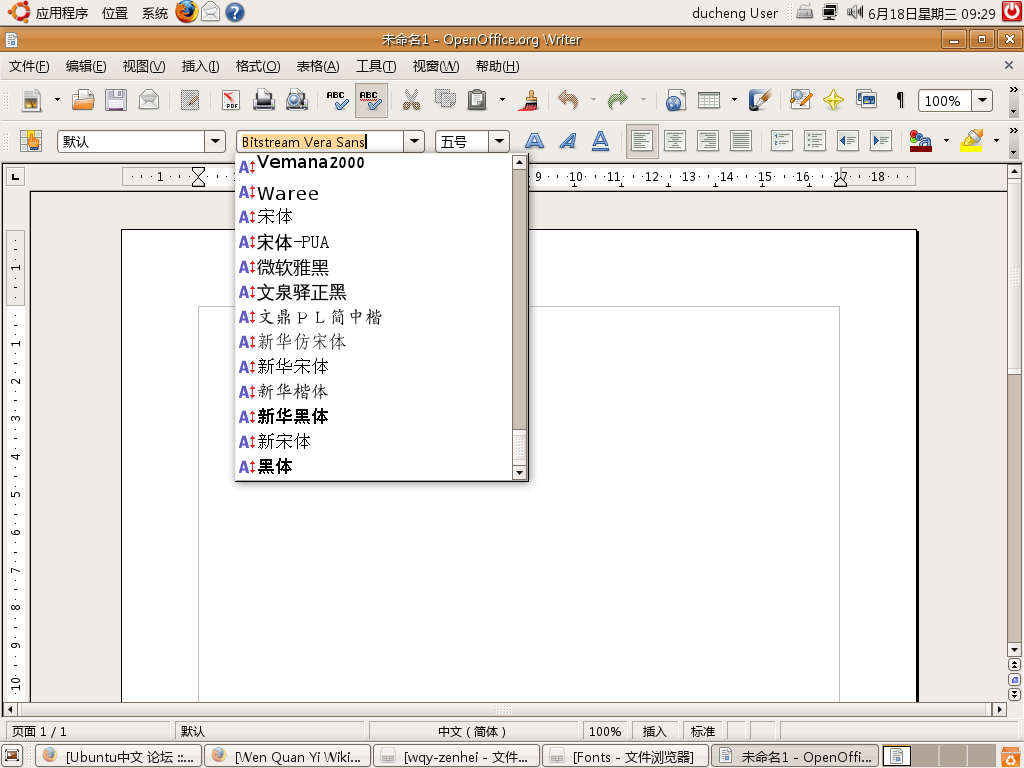Show Draw Functions toolbar
This screenshot has width=1024, height=768.
(759, 101)
